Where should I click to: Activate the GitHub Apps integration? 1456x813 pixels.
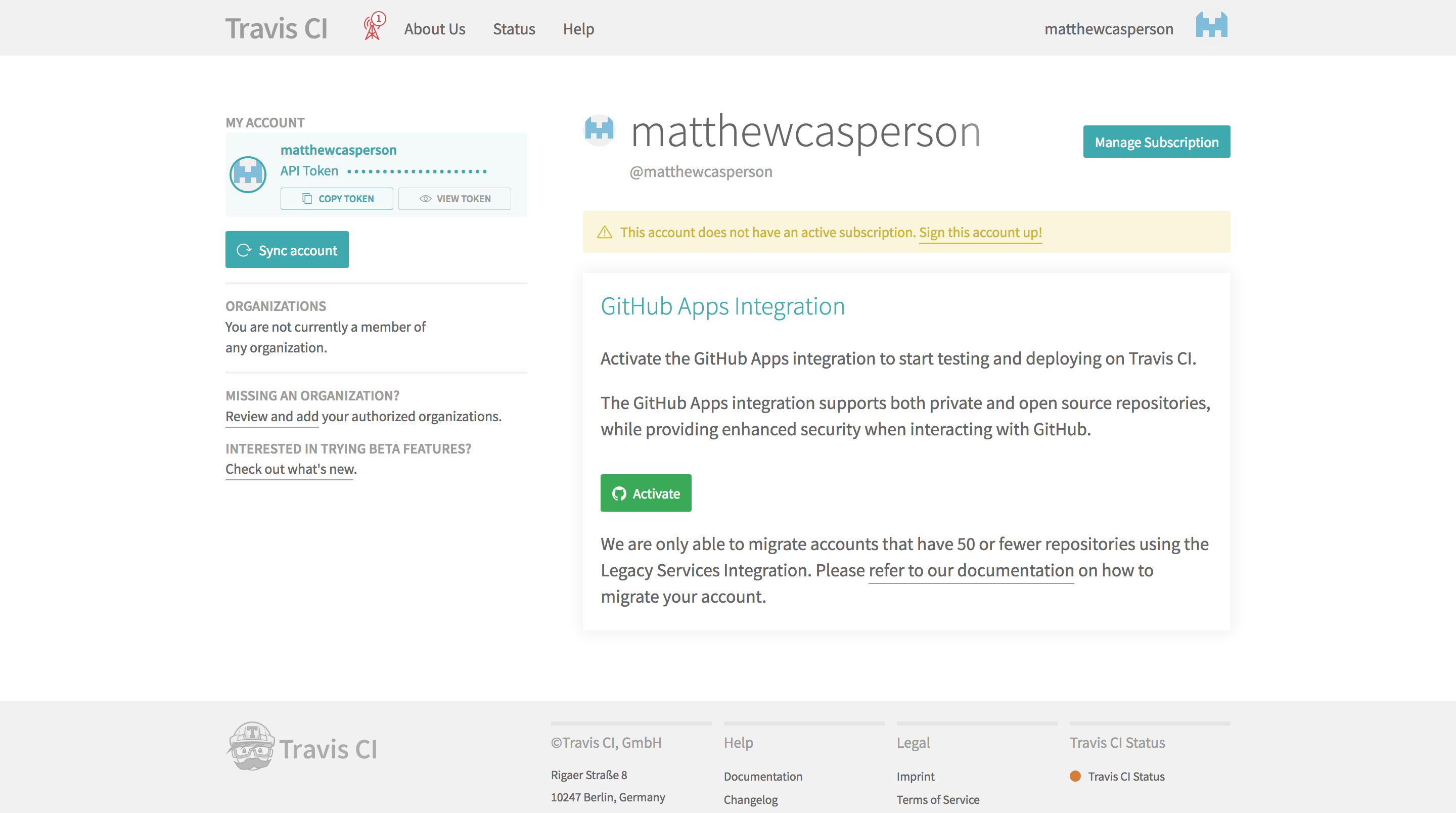click(x=646, y=493)
